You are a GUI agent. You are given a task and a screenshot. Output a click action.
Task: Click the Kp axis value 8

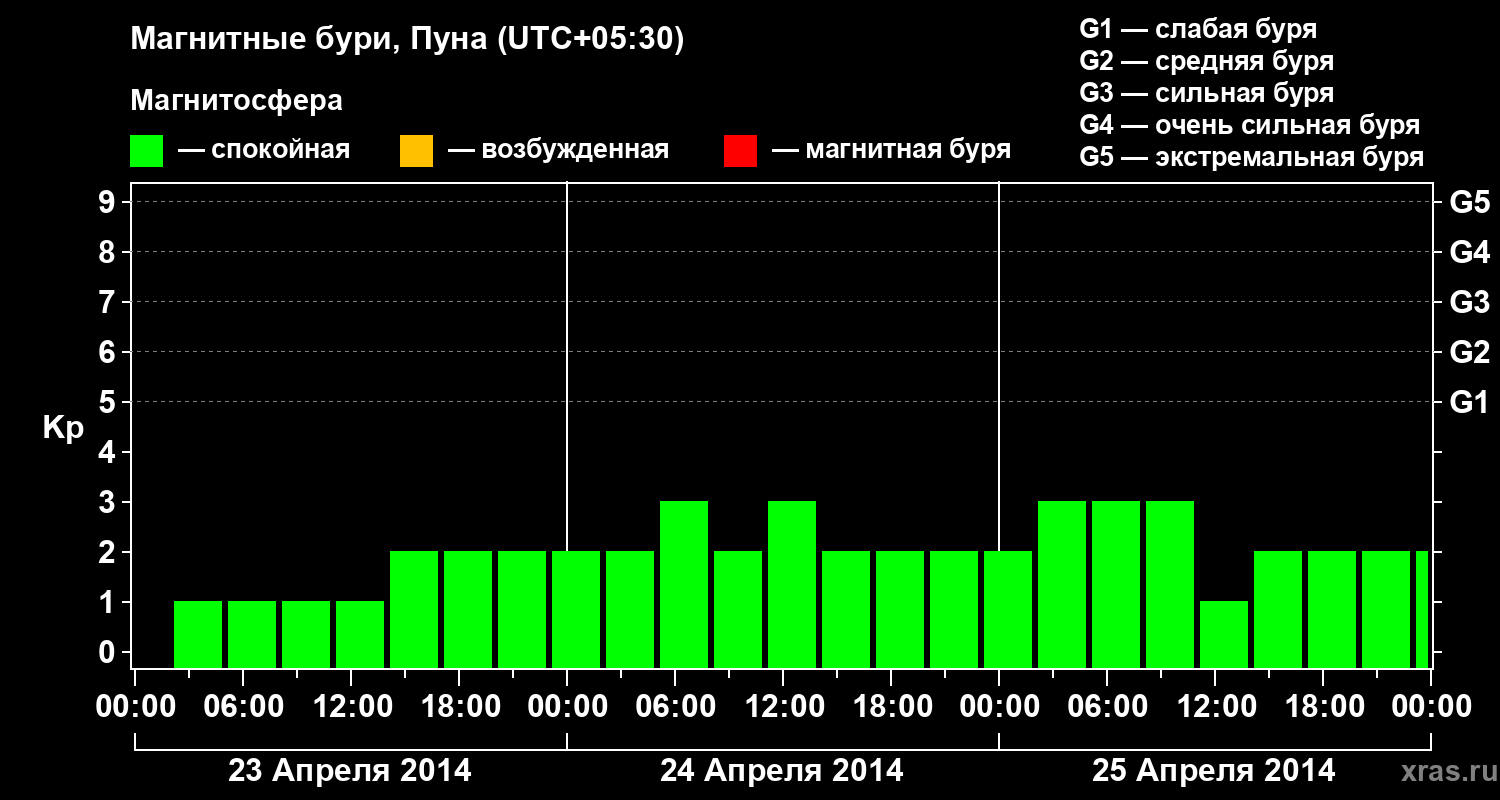[x=109, y=253]
